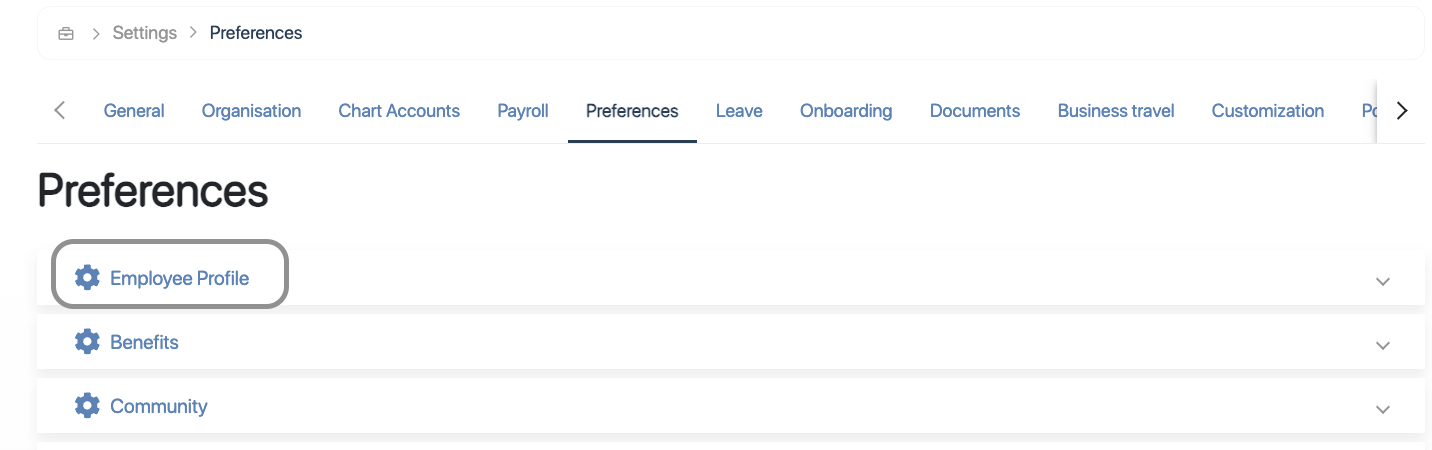
Task: Click the briefcase home breadcrumb icon
Action: tap(66, 34)
